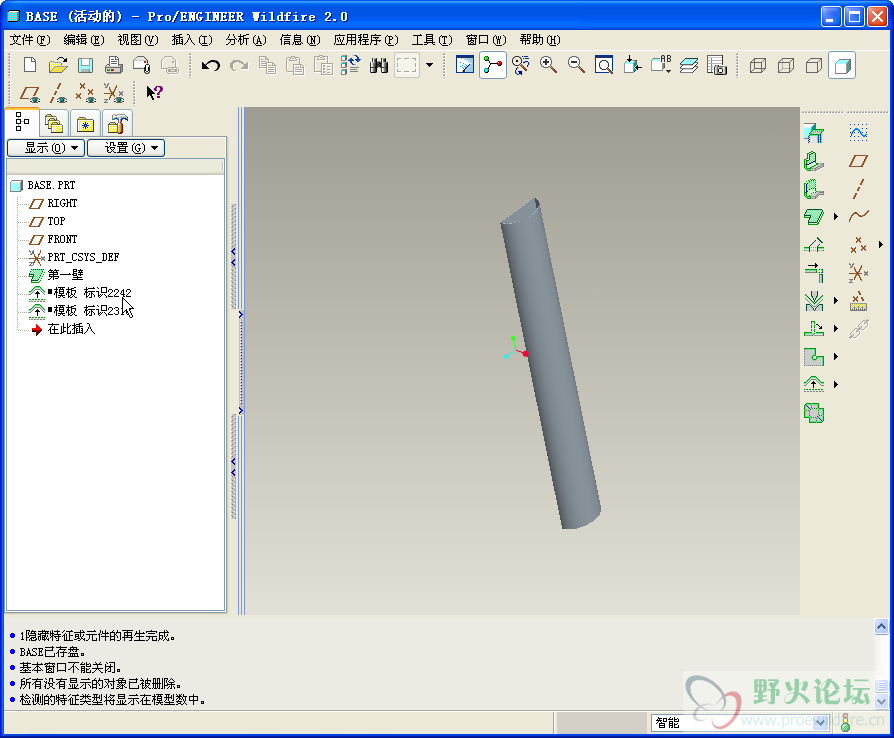The image size is (894, 738).
Task: Select PRT_CSYS_DEF in model tree
Action: point(83,257)
